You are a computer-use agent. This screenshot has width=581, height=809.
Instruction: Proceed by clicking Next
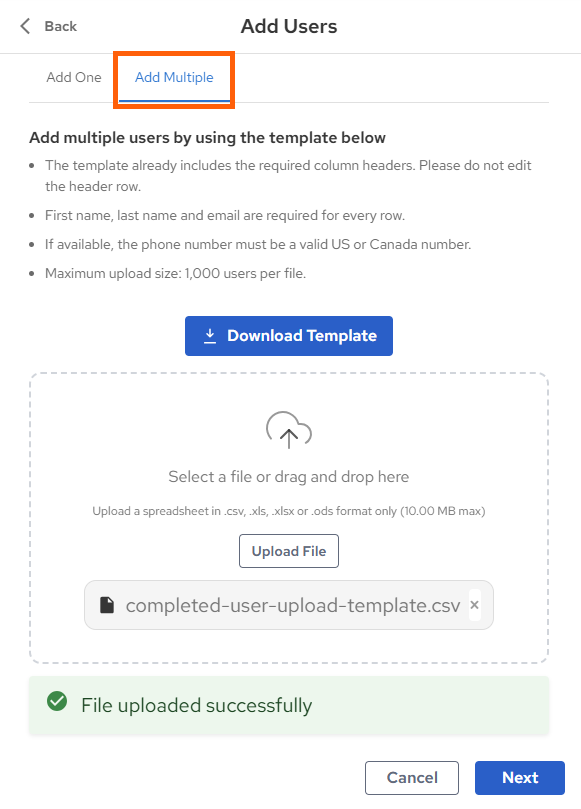519,777
